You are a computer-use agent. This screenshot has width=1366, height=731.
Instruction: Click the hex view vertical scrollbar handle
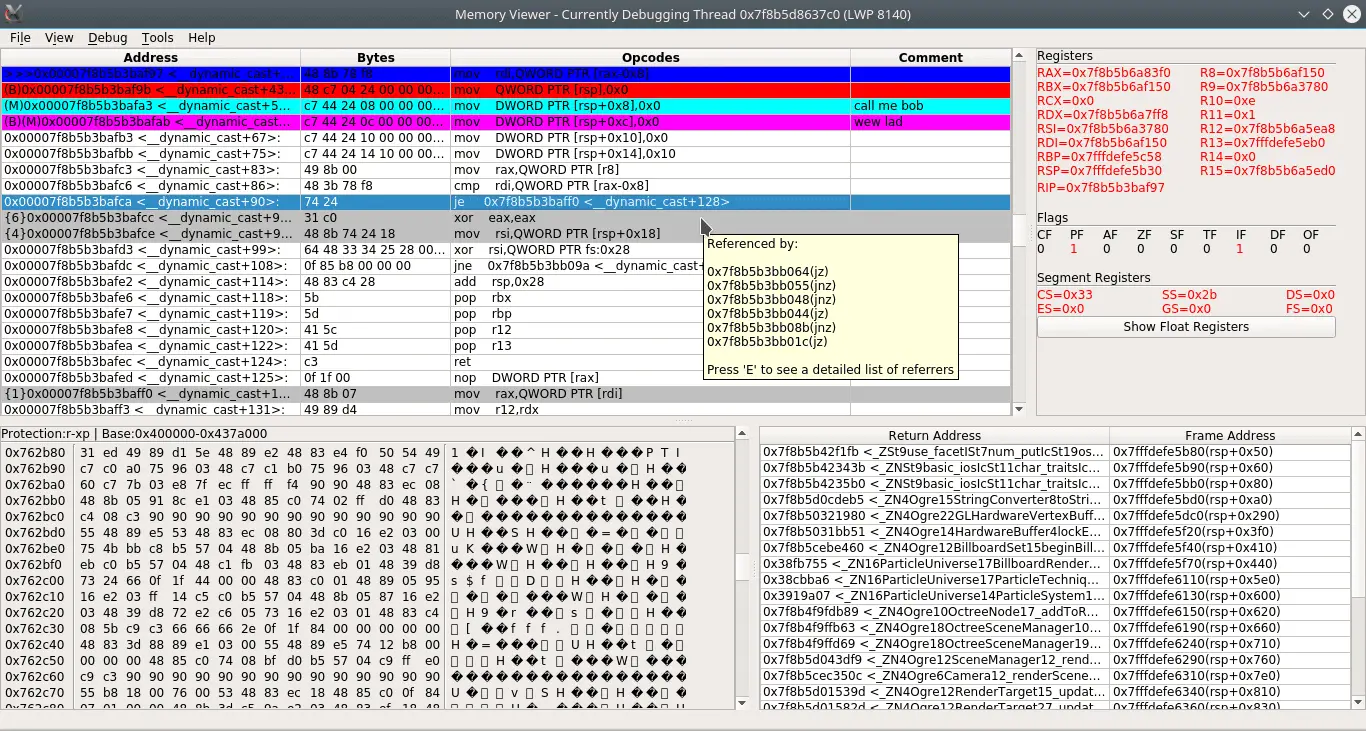tap(742, 568)
